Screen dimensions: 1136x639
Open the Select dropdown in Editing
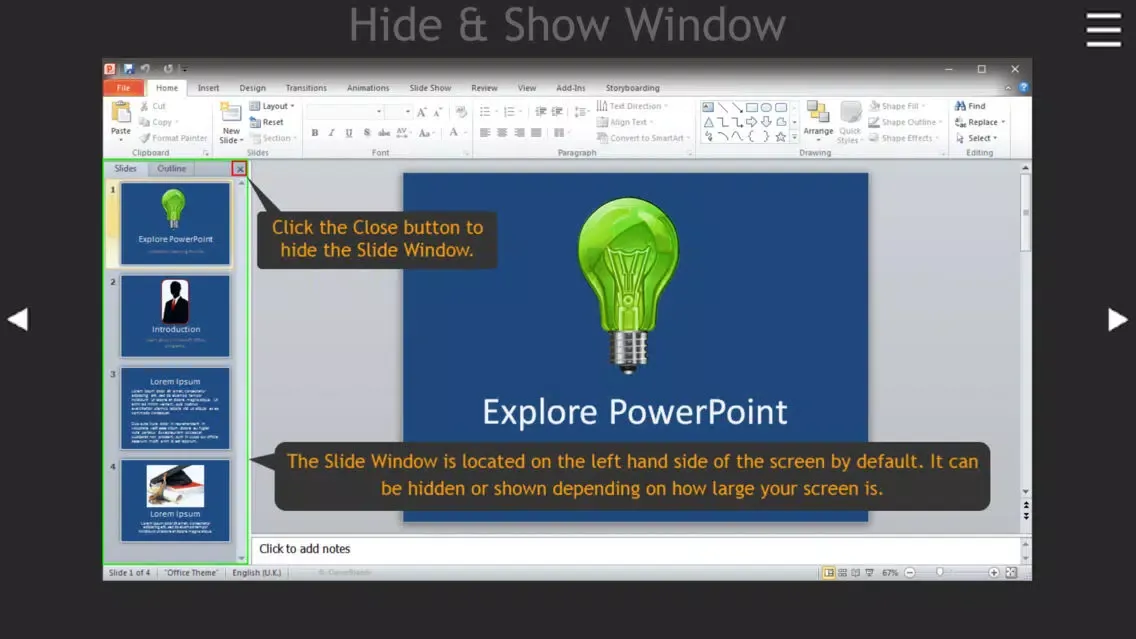click(x=977, y=138)
